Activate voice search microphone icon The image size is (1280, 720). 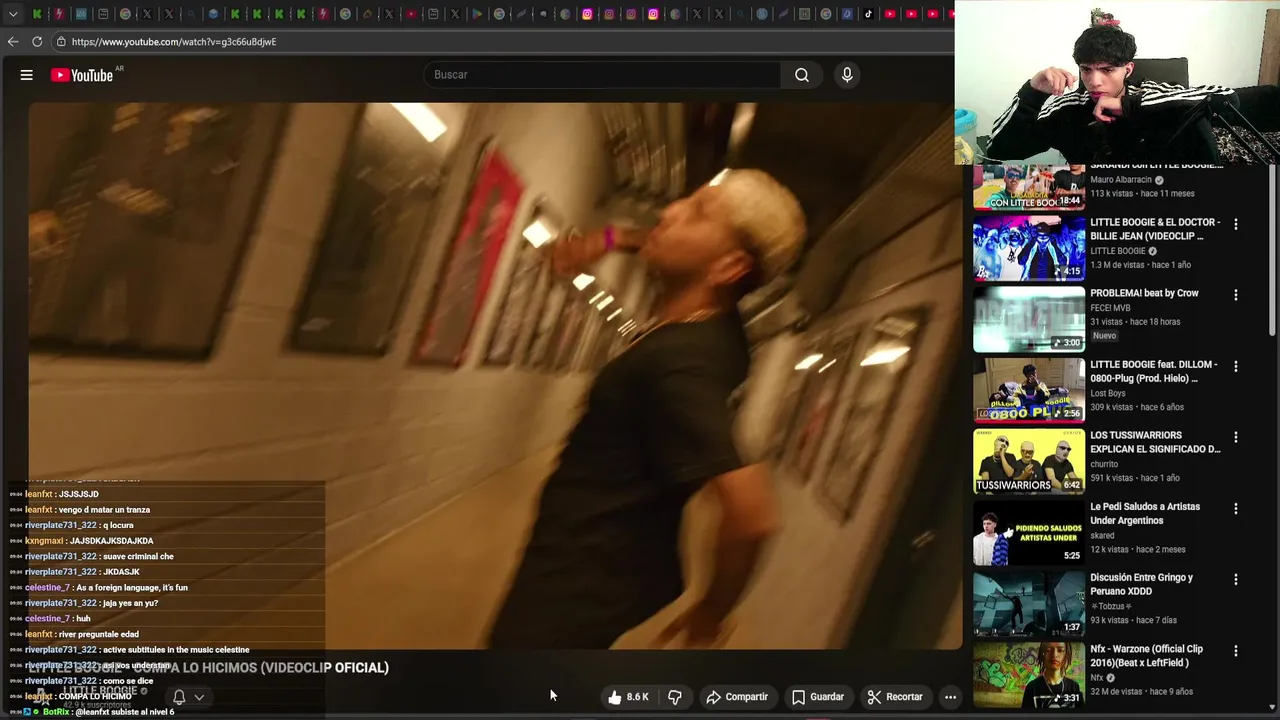(847, 75)
